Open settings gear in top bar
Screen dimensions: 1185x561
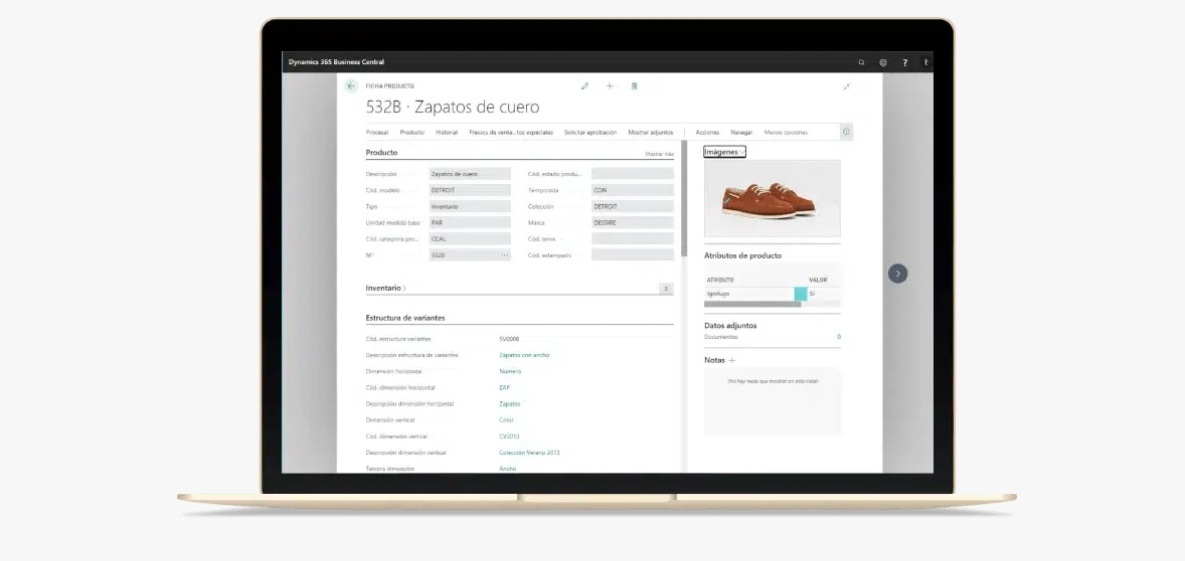coord(883,63)
